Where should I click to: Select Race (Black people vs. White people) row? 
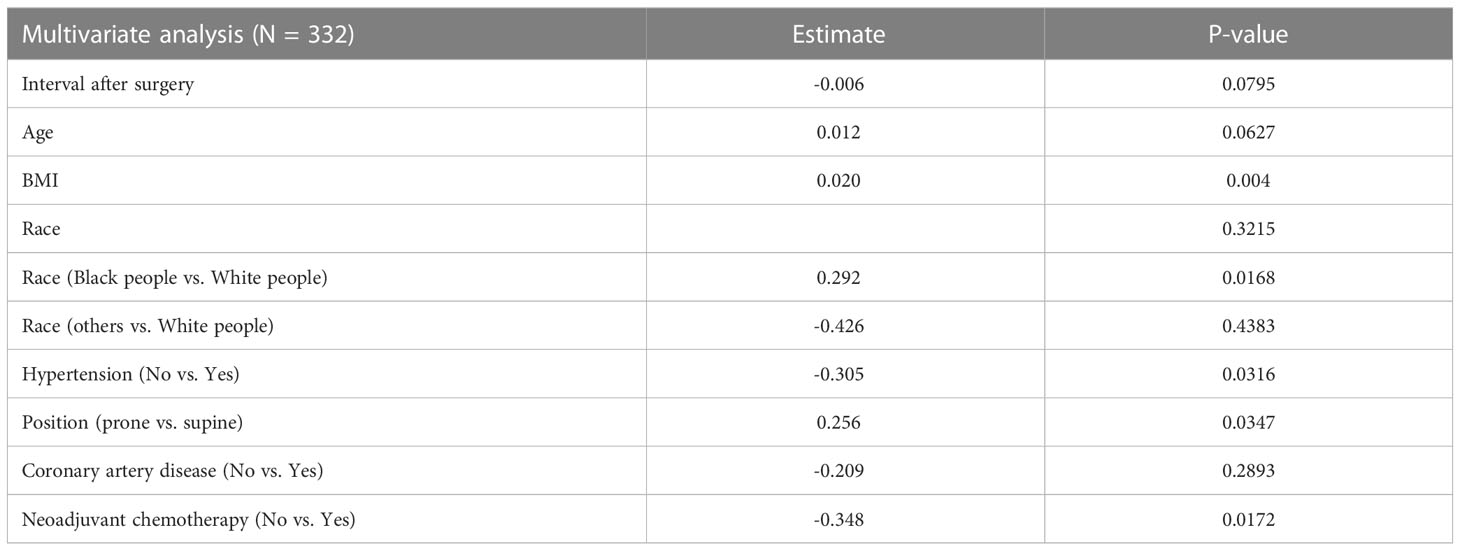(730, 277)
